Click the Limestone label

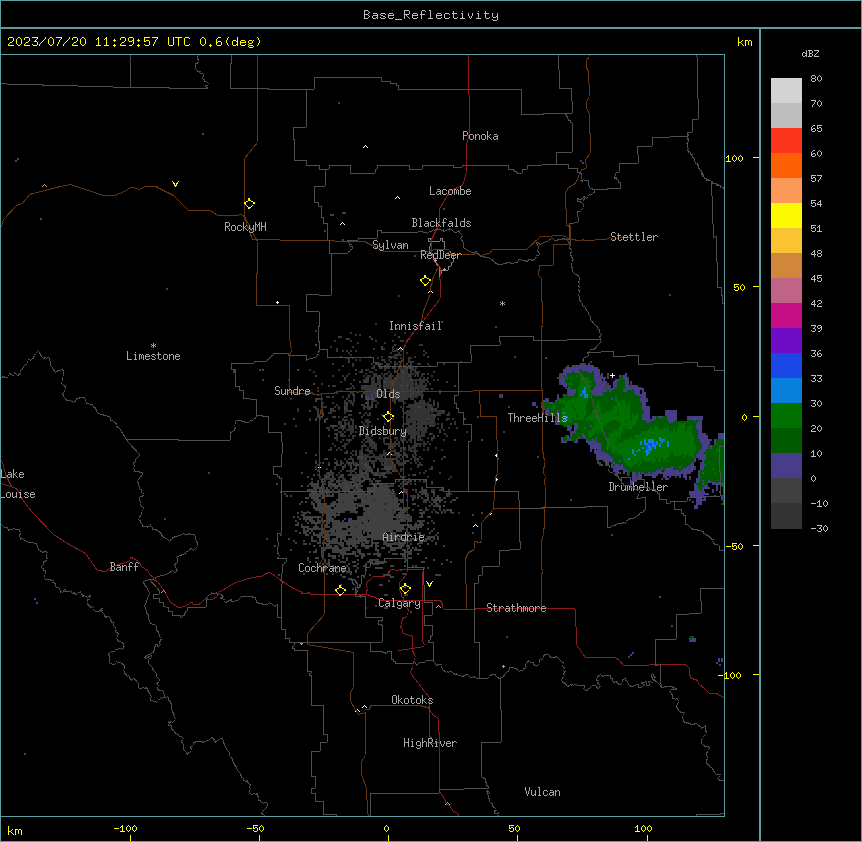click(x=153, y=356)
